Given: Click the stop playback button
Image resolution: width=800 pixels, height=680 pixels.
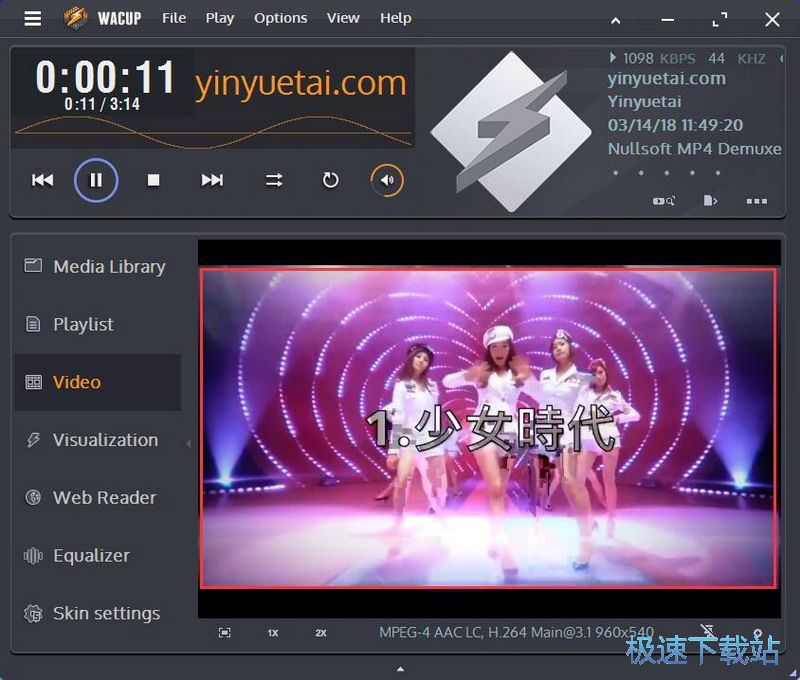Looking at the screenshot, I should [154, 180].
